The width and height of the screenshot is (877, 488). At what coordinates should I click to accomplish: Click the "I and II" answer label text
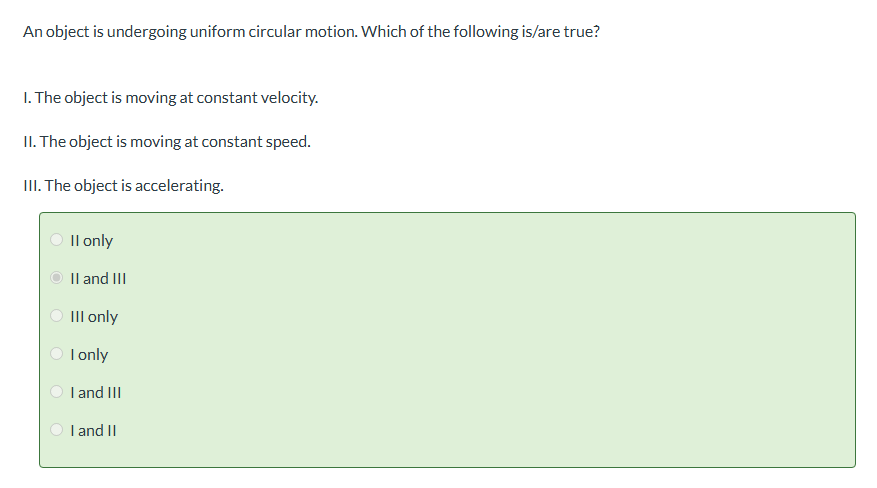[94, 430]
